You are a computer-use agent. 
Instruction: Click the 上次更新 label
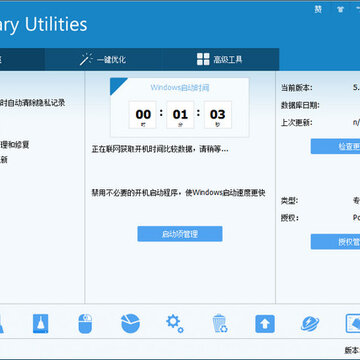pos(297,123)
